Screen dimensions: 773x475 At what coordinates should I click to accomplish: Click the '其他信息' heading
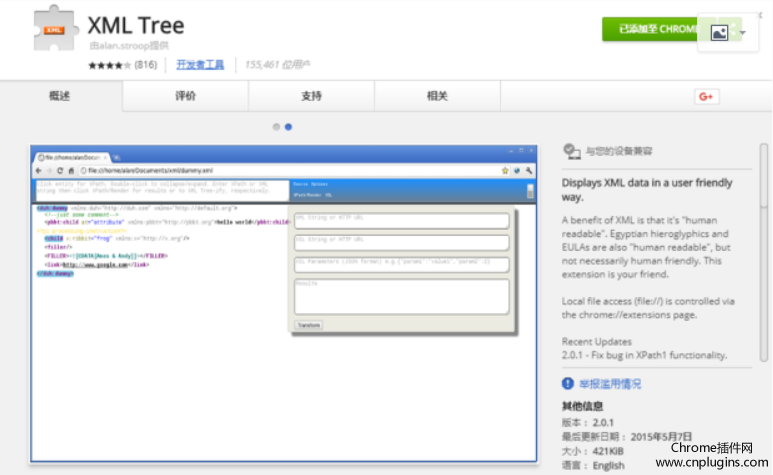[582, 406]
